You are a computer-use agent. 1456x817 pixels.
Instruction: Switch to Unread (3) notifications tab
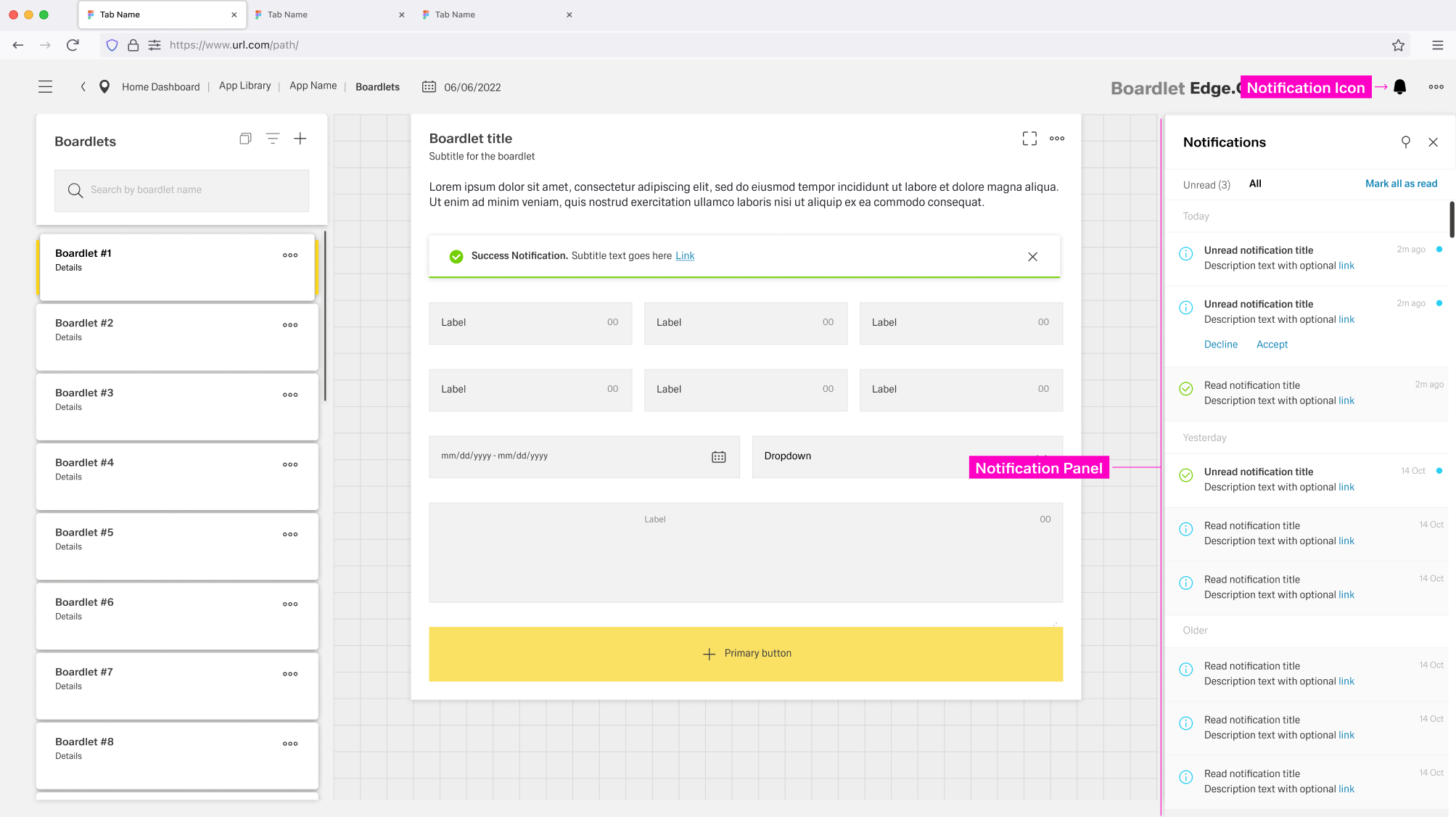click(x=1206, y=184)
